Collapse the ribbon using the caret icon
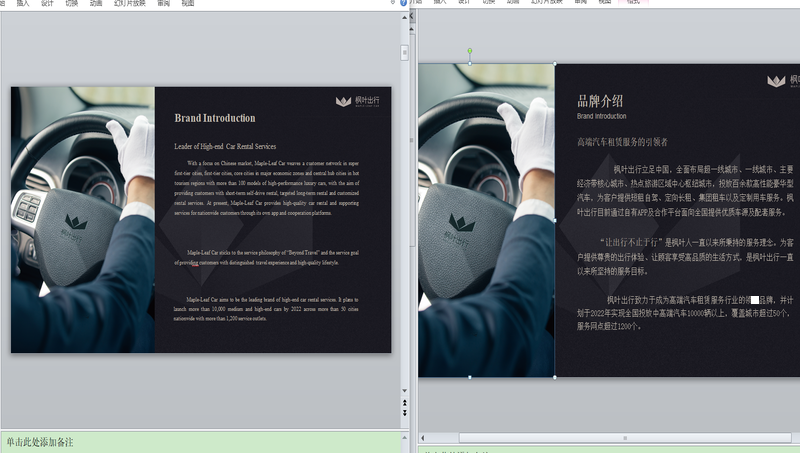This screenshot has width=800, height=453. pos(391,3)
